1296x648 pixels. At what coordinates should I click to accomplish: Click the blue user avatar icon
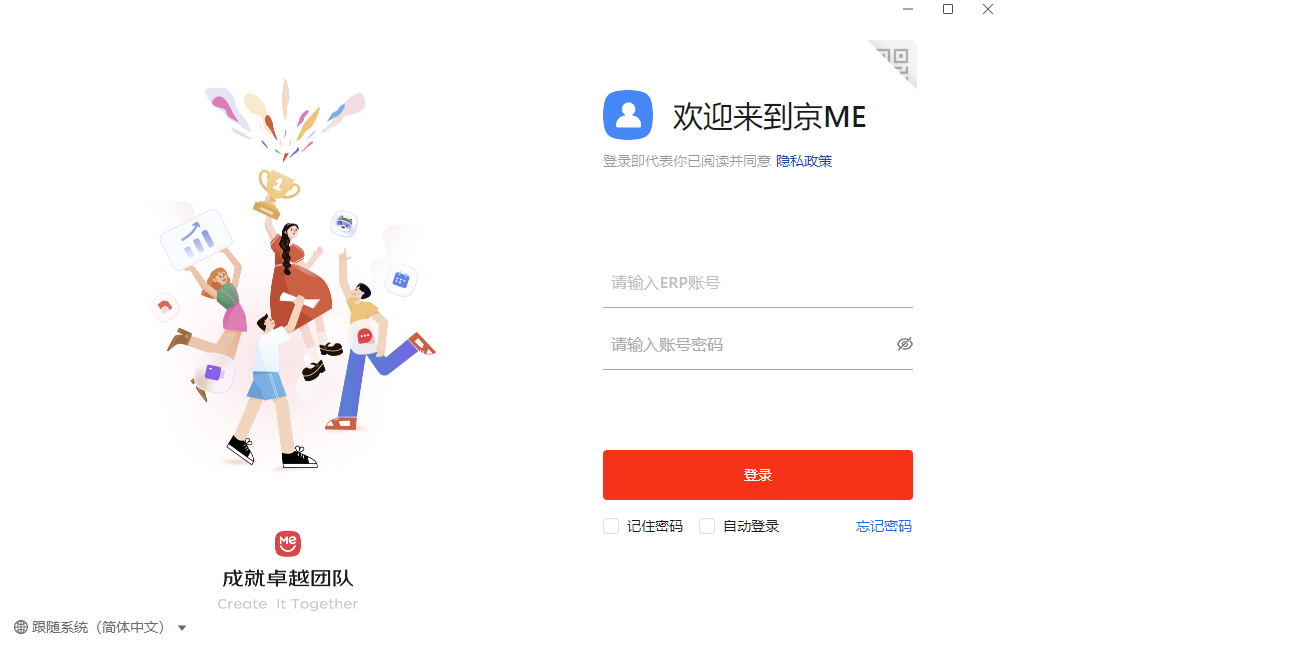click(x=628, y=115)
